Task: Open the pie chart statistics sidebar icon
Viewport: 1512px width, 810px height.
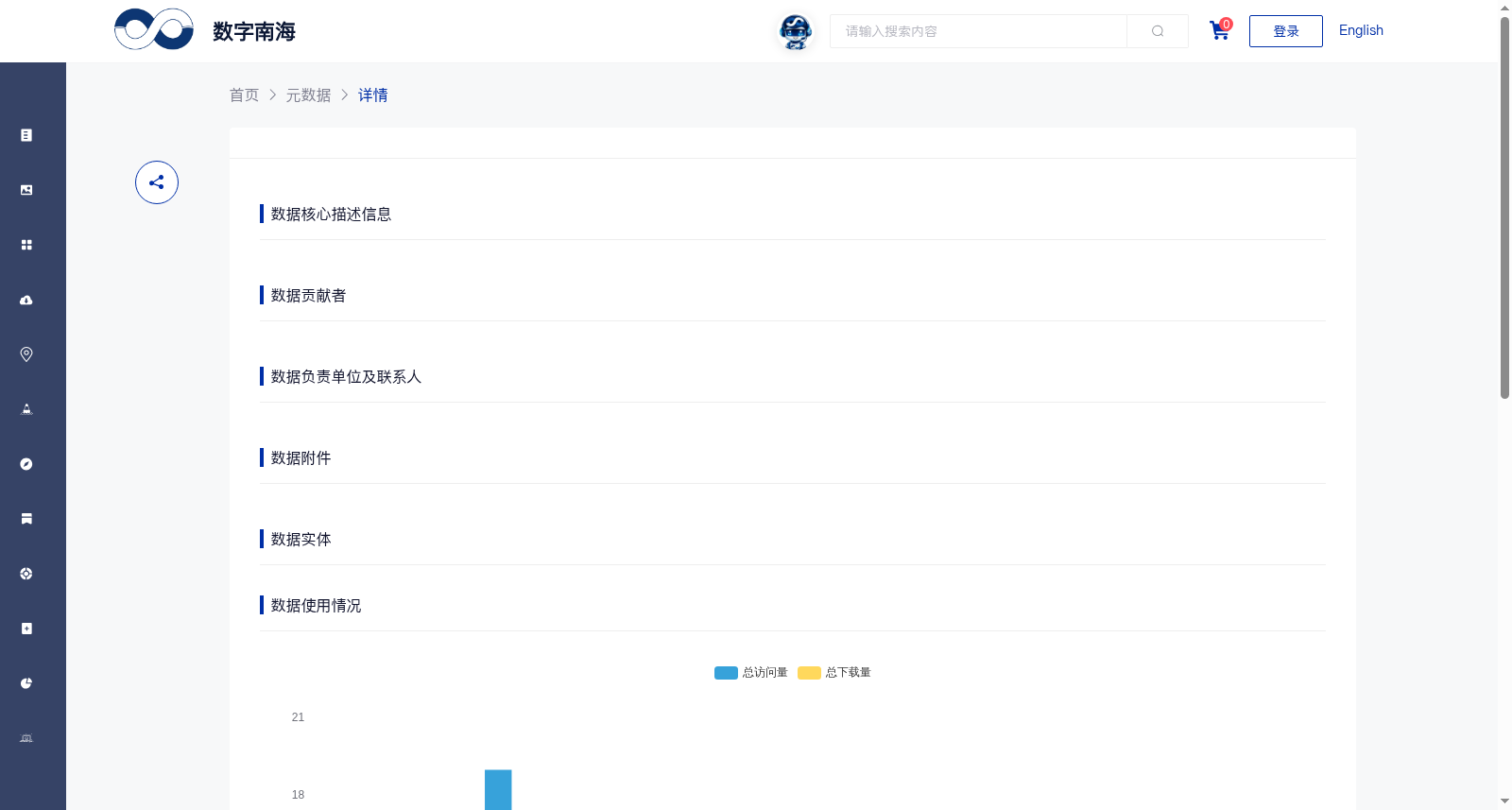Action: point(26,683)
